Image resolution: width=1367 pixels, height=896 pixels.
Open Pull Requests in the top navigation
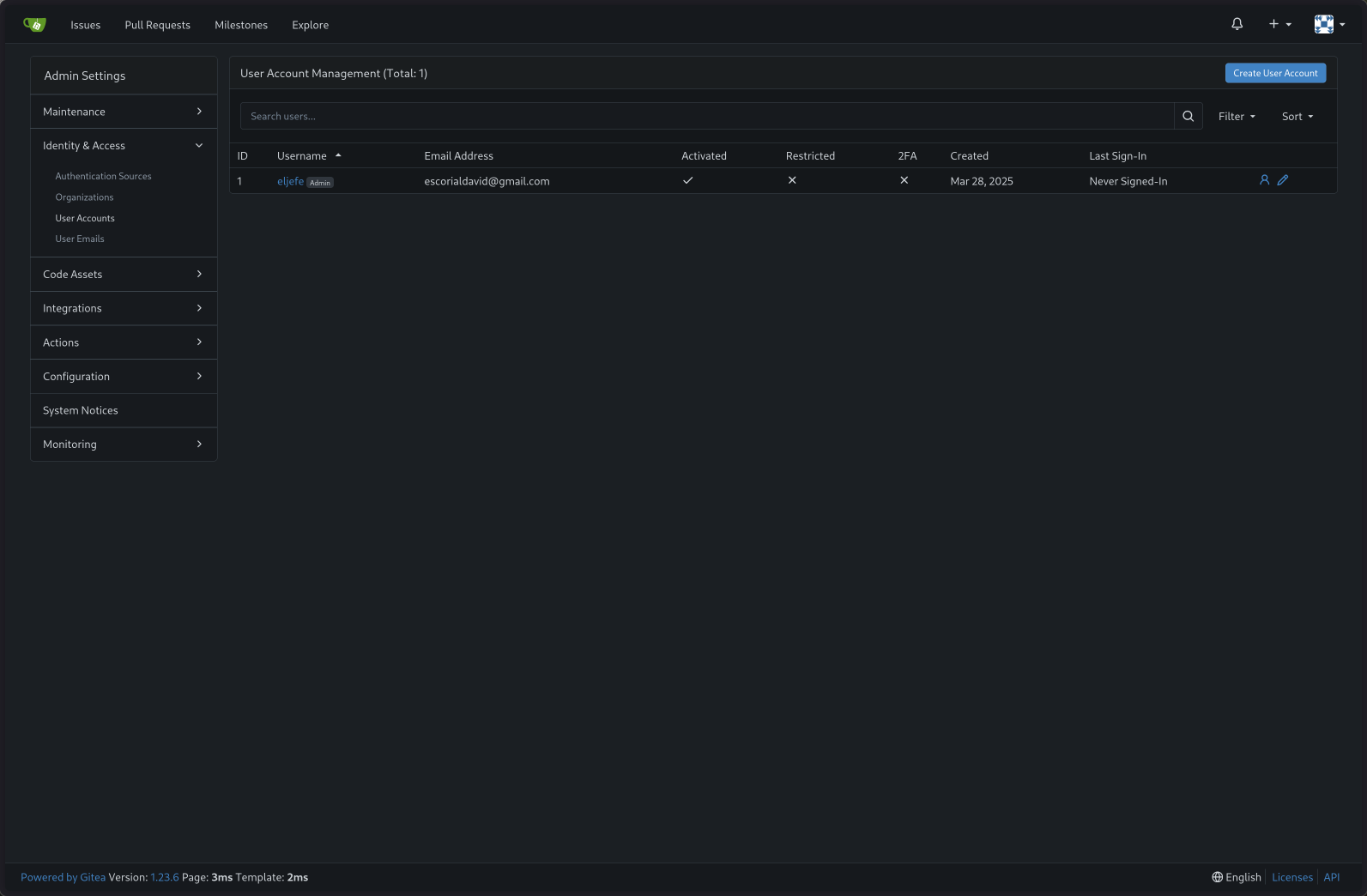click(158, 25)
